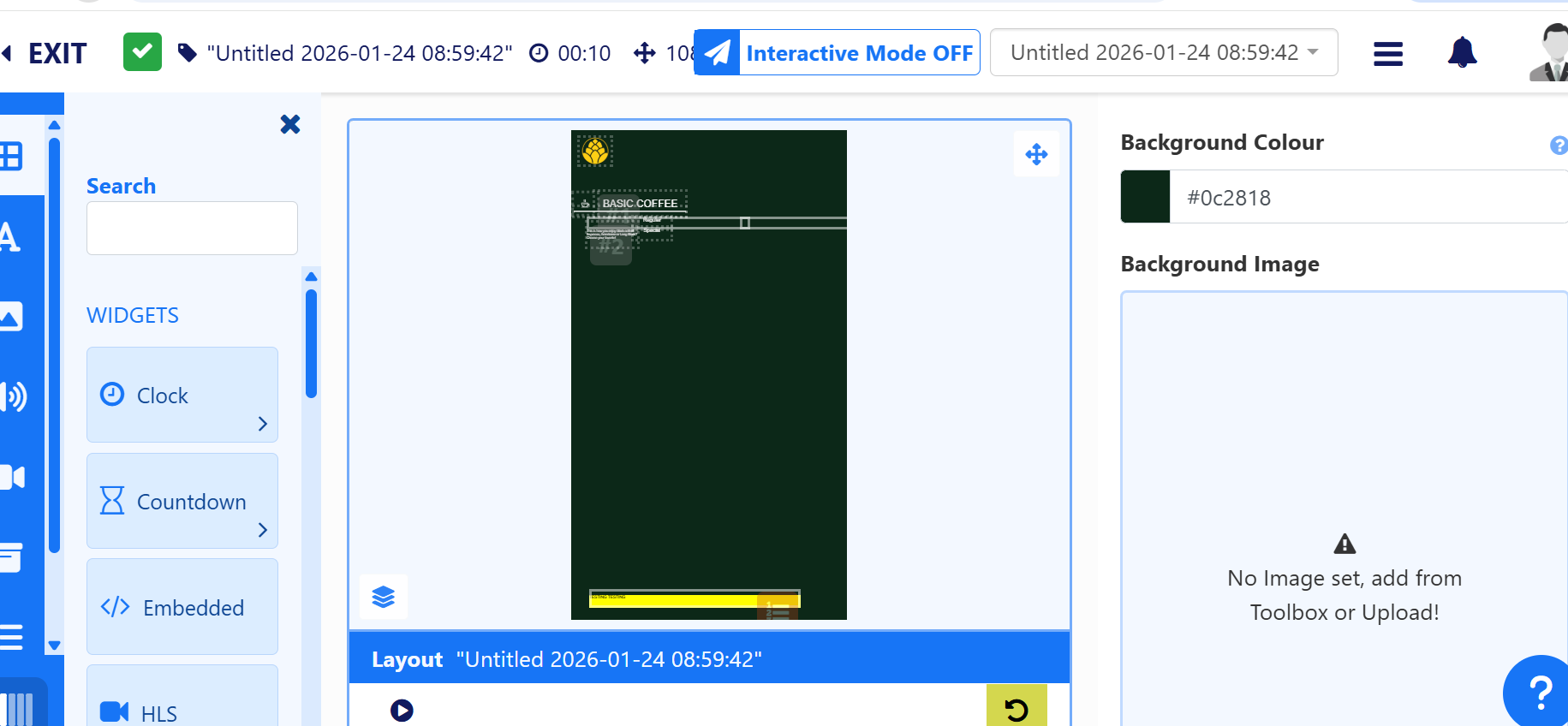The image size is (1568, 726).
Task: Close the widgets toolbox panel
Action: [x=290, y=125]
